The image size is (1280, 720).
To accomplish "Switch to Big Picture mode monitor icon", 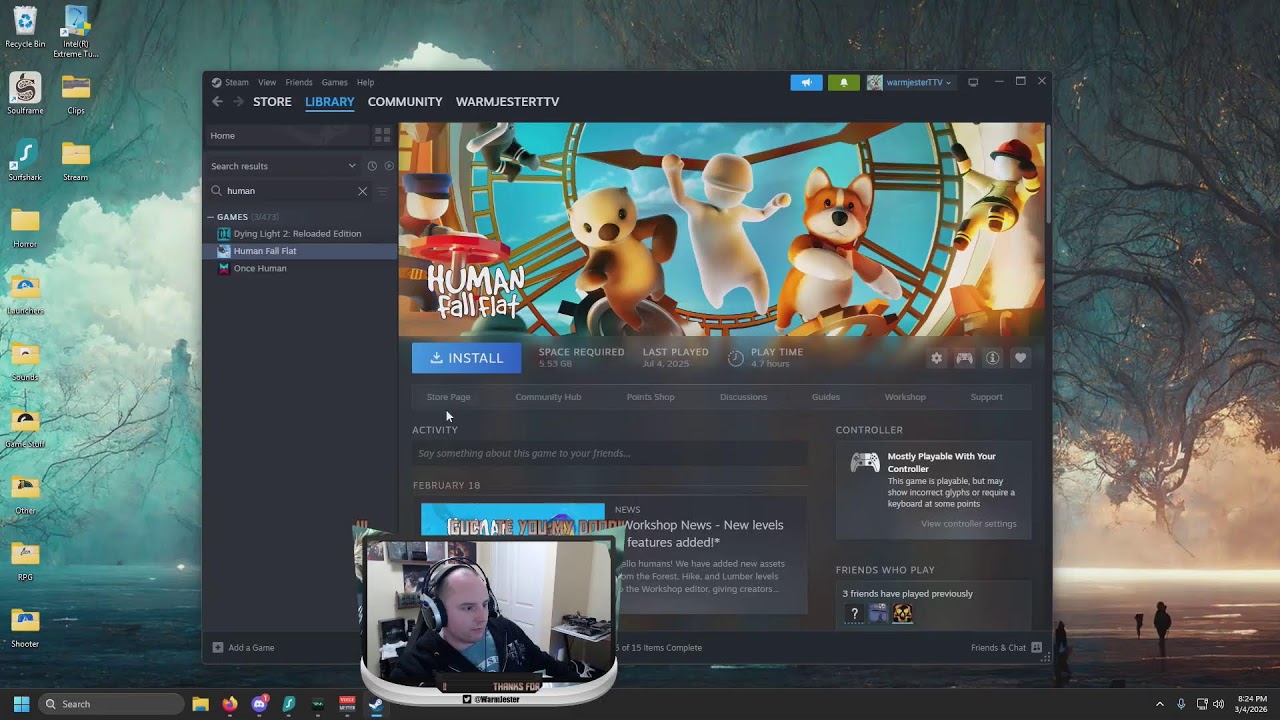I will click(973, 82).
